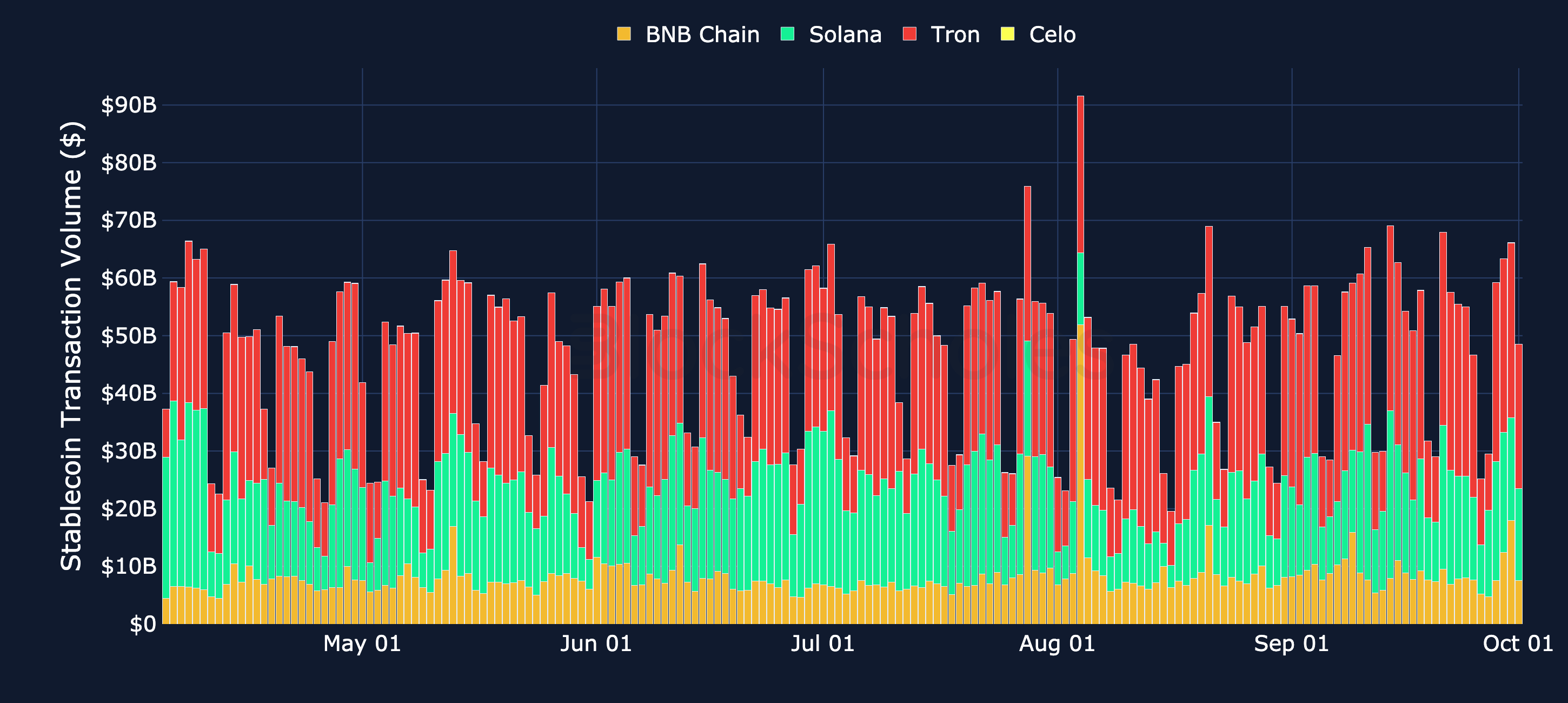The width and height of the screenshot is (1568, 703).
Task: Click the May 01 x-axis label
Action: (362, 644)
